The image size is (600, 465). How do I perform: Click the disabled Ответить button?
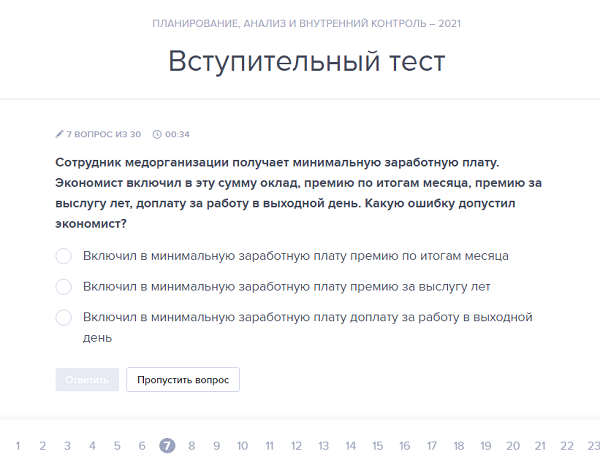pyautogui.click(x=87, y=380)
